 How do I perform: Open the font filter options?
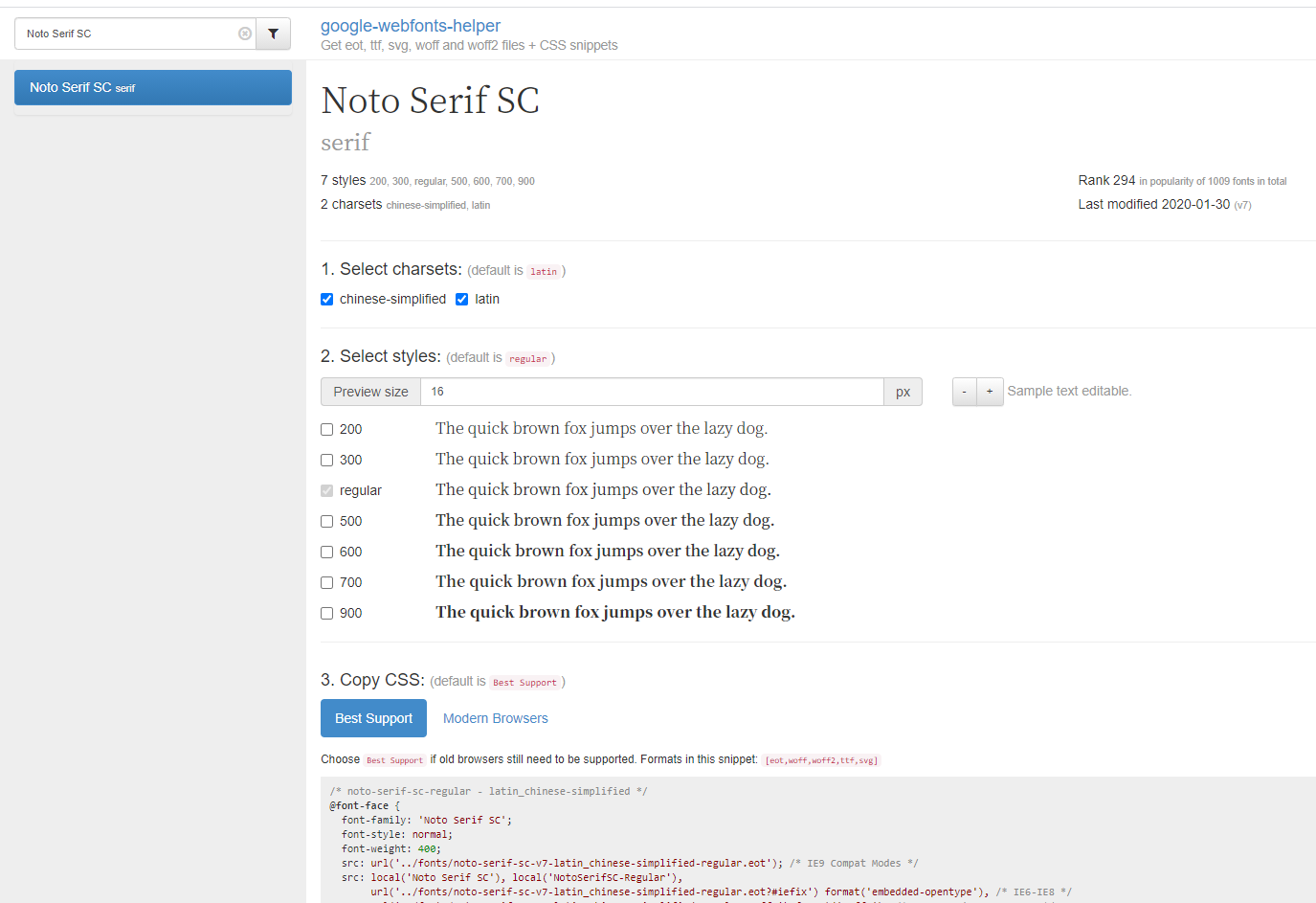pyautogui.click(x=274, y=34)
